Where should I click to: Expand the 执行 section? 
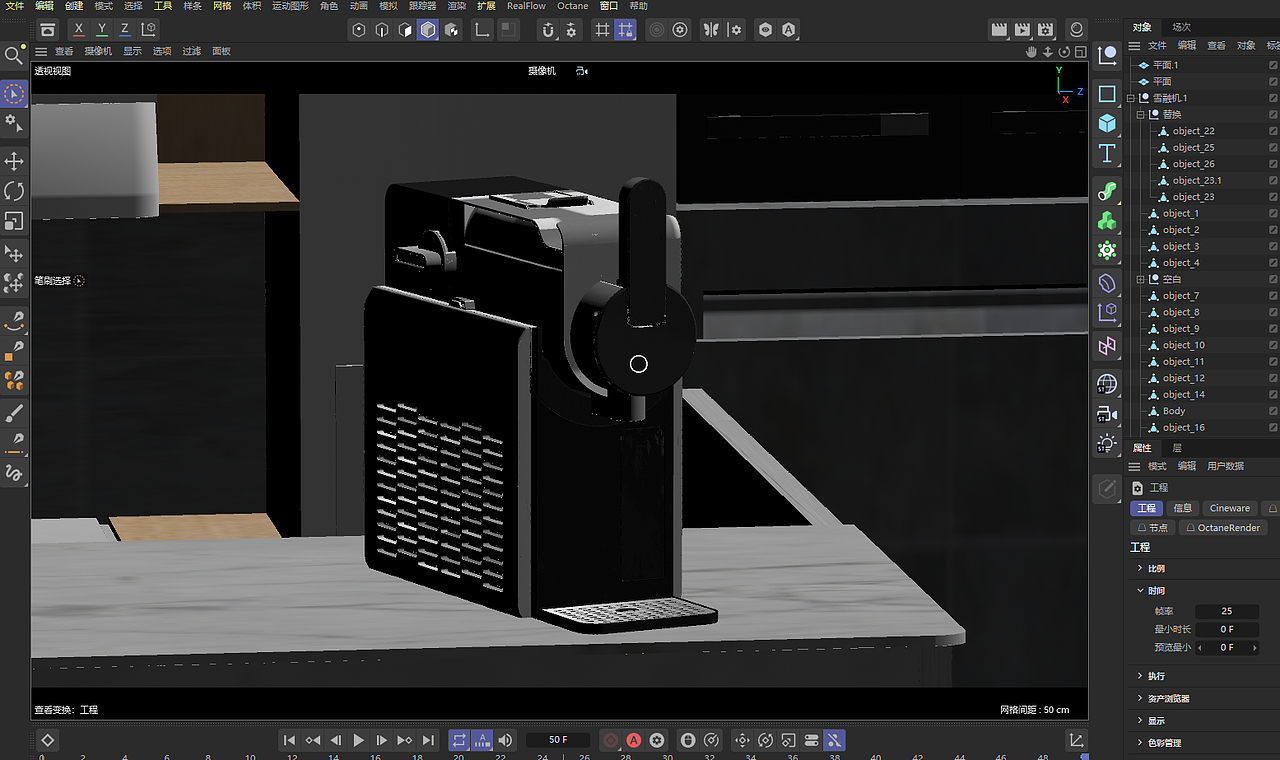point(1141,676)
